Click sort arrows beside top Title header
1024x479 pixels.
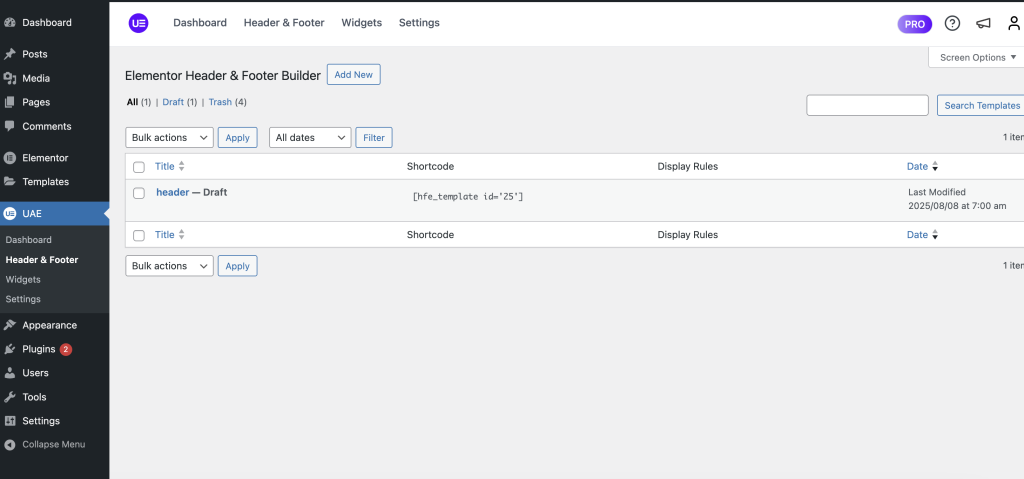pos(182,167)
